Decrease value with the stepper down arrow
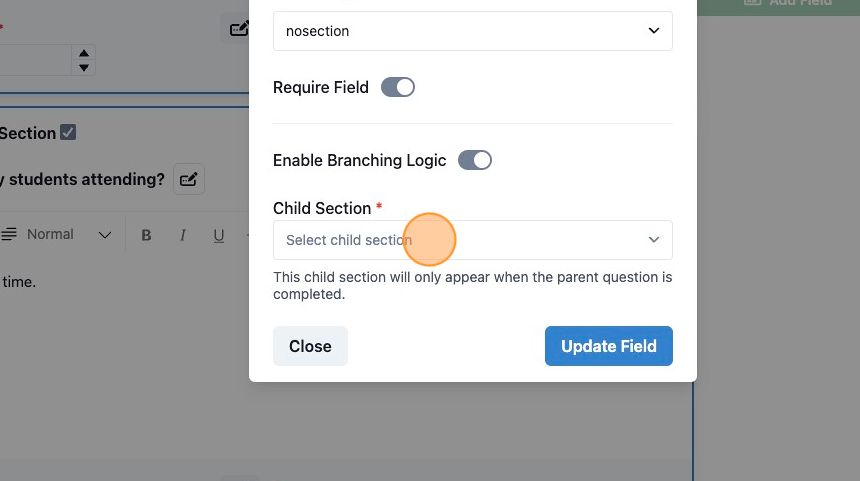 coord(83,68)
